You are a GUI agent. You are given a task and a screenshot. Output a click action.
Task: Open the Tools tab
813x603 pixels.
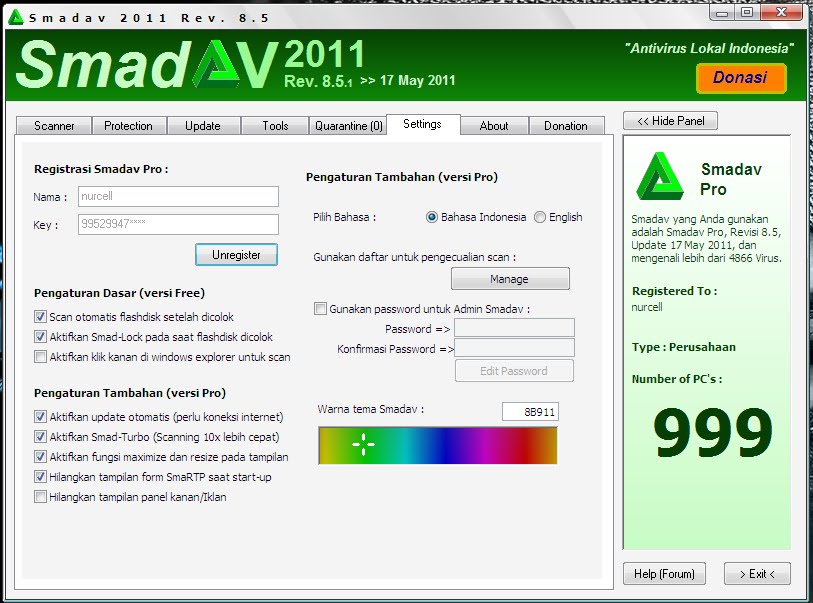275,125
